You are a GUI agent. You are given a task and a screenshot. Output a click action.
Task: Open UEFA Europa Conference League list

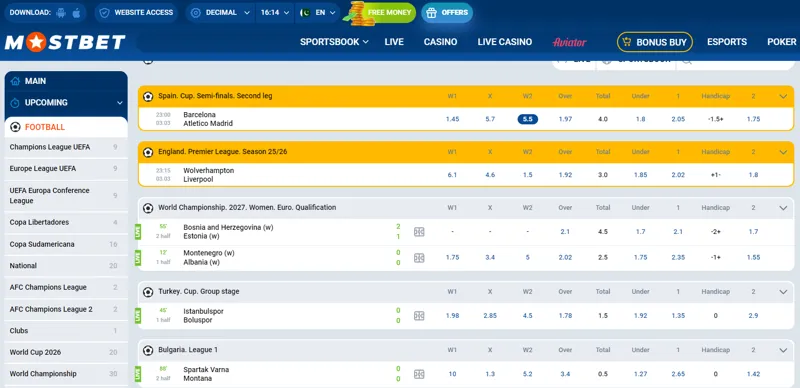coord(66,196)
